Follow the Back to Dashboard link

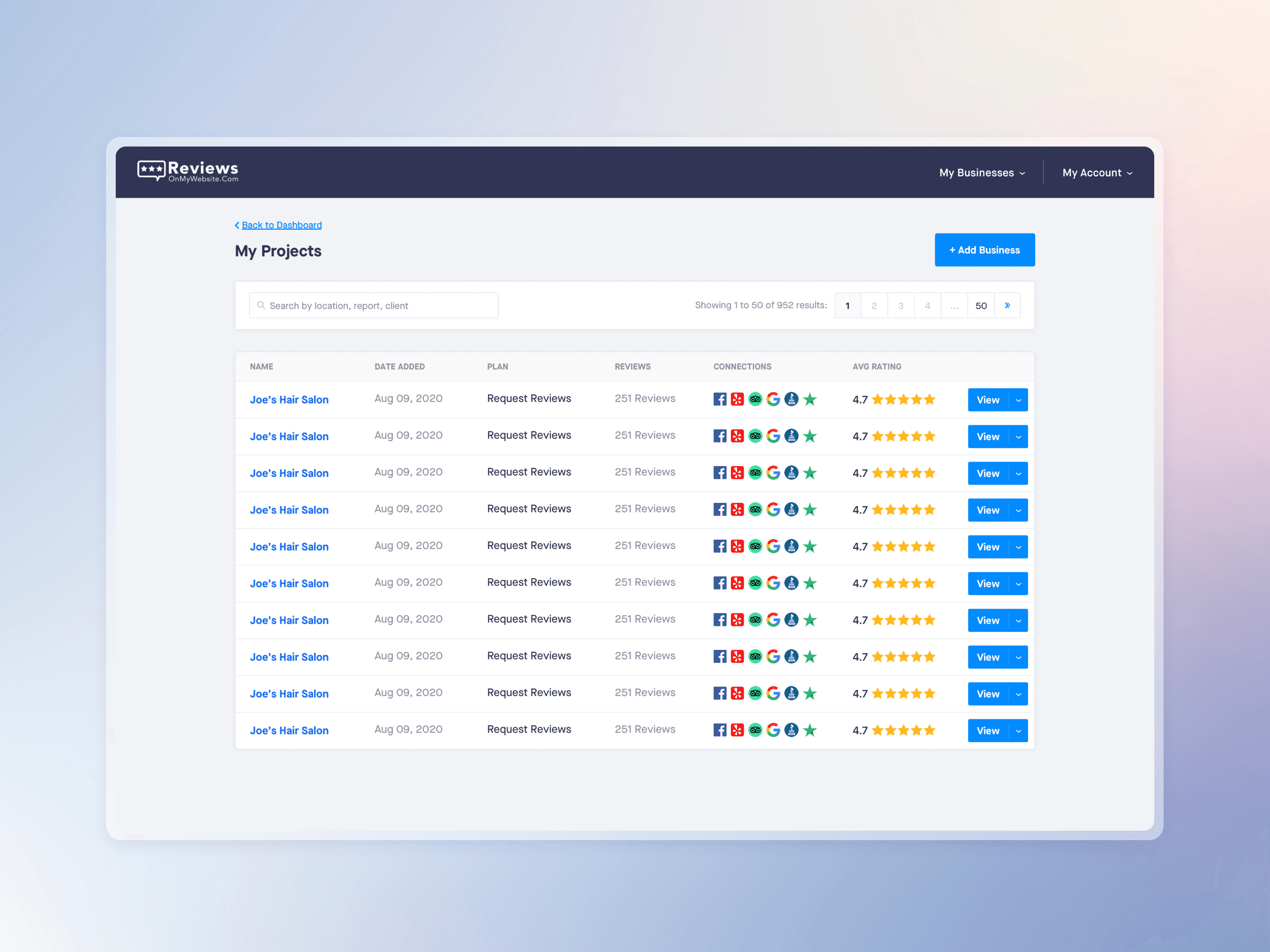[x=282, y=225]
